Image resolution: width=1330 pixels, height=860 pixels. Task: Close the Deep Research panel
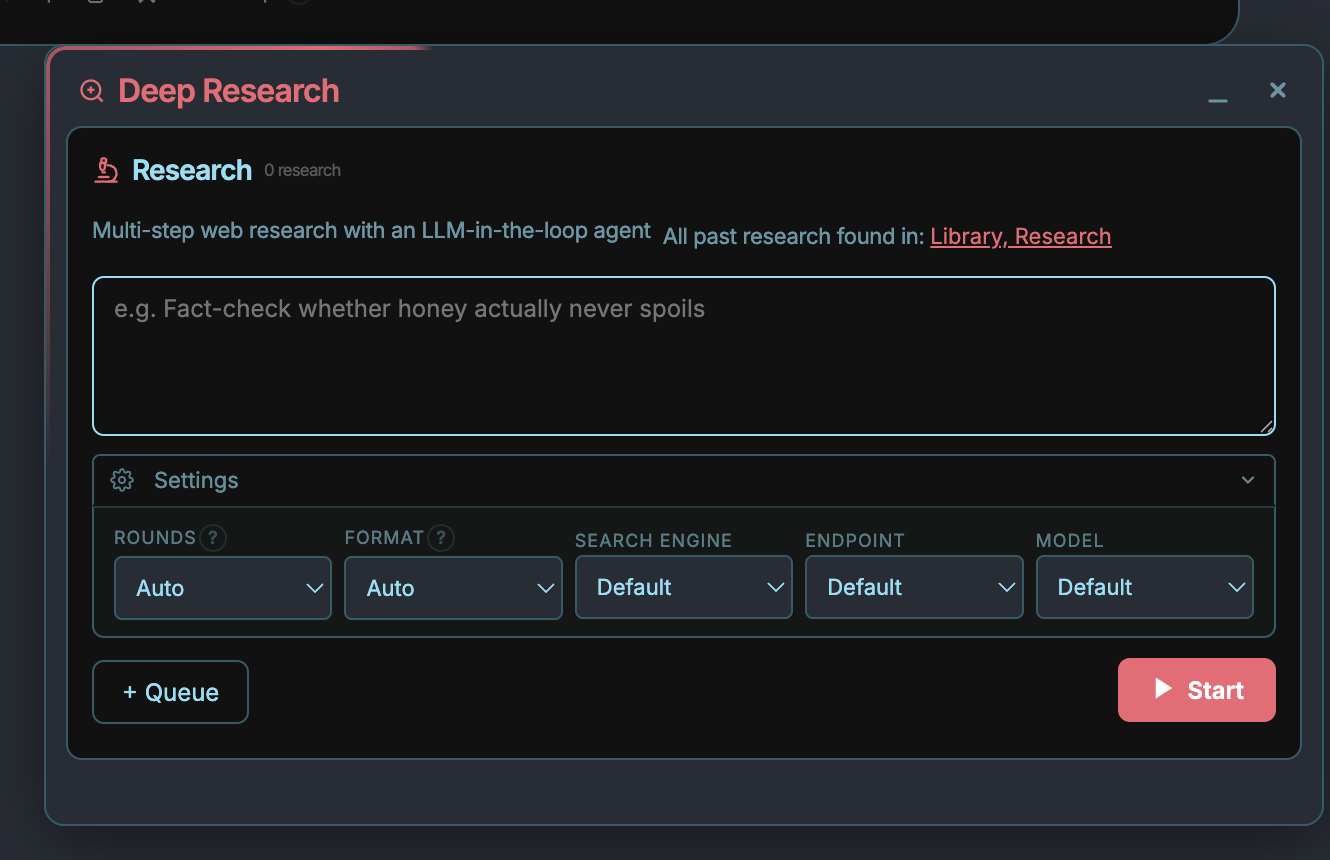point(1277,90)
